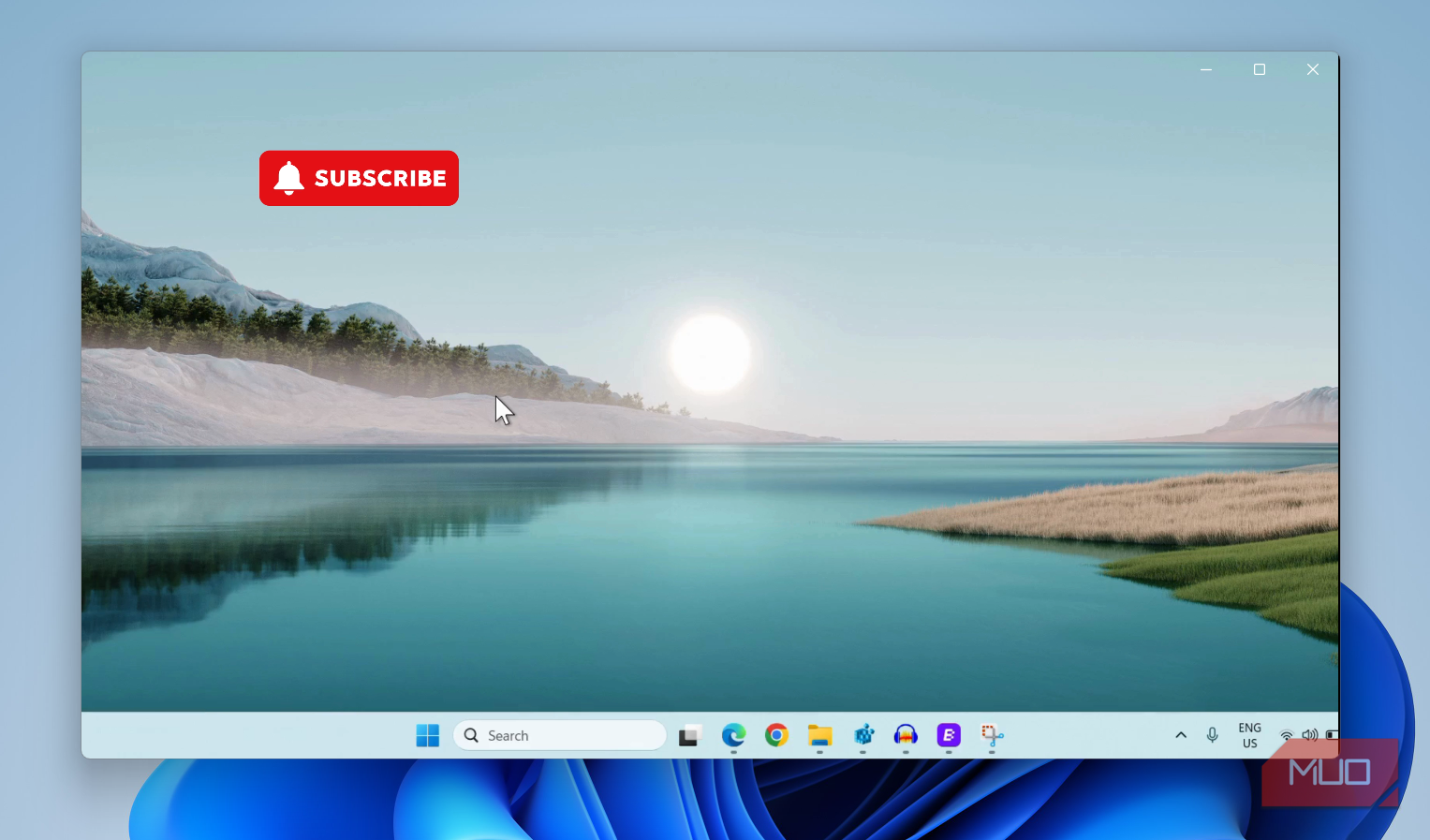Click the taskbar Search box
This screenshot has height=840, width=1430.
tap(560, 736)
